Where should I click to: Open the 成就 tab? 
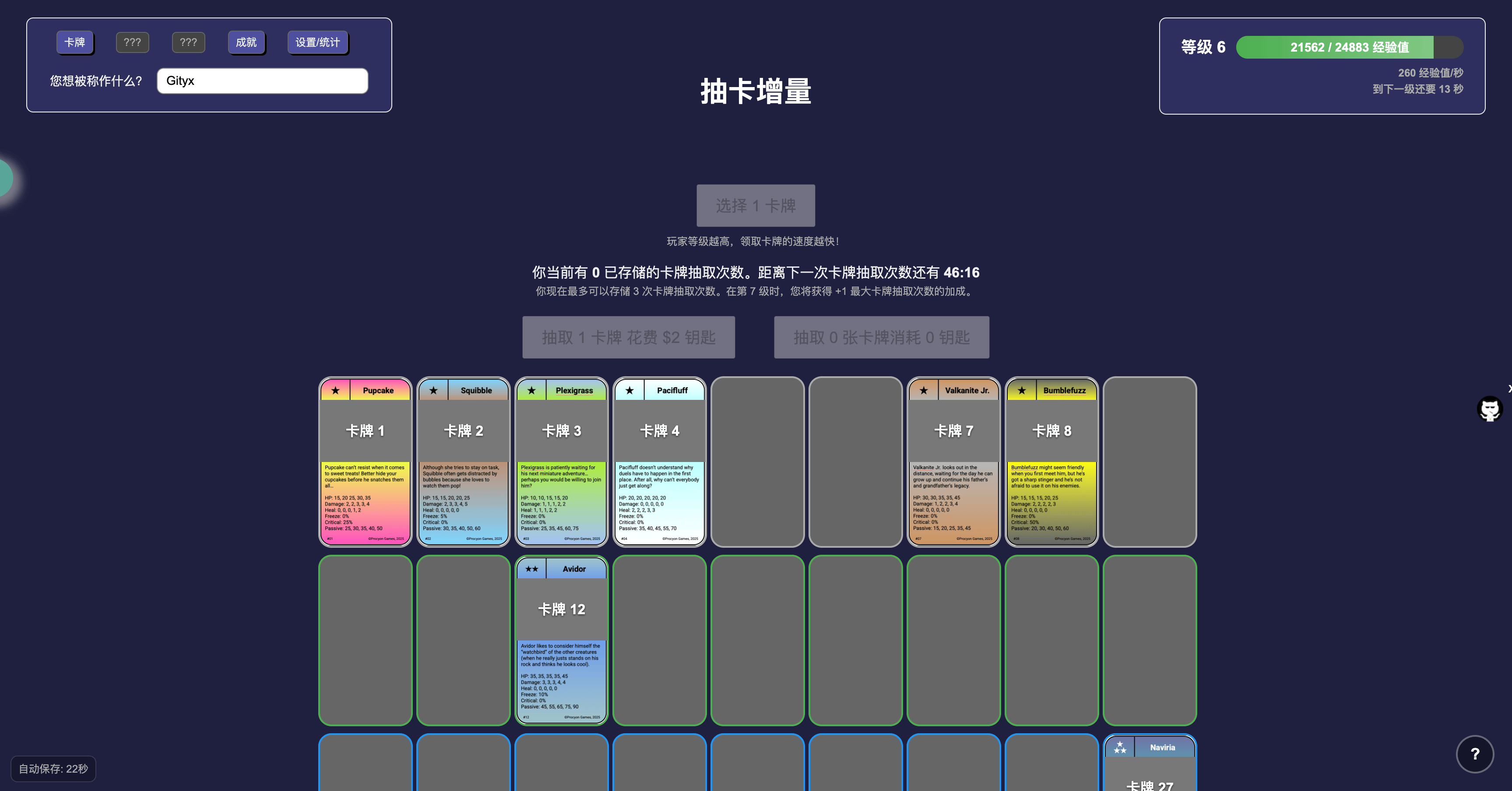point(246,42)
